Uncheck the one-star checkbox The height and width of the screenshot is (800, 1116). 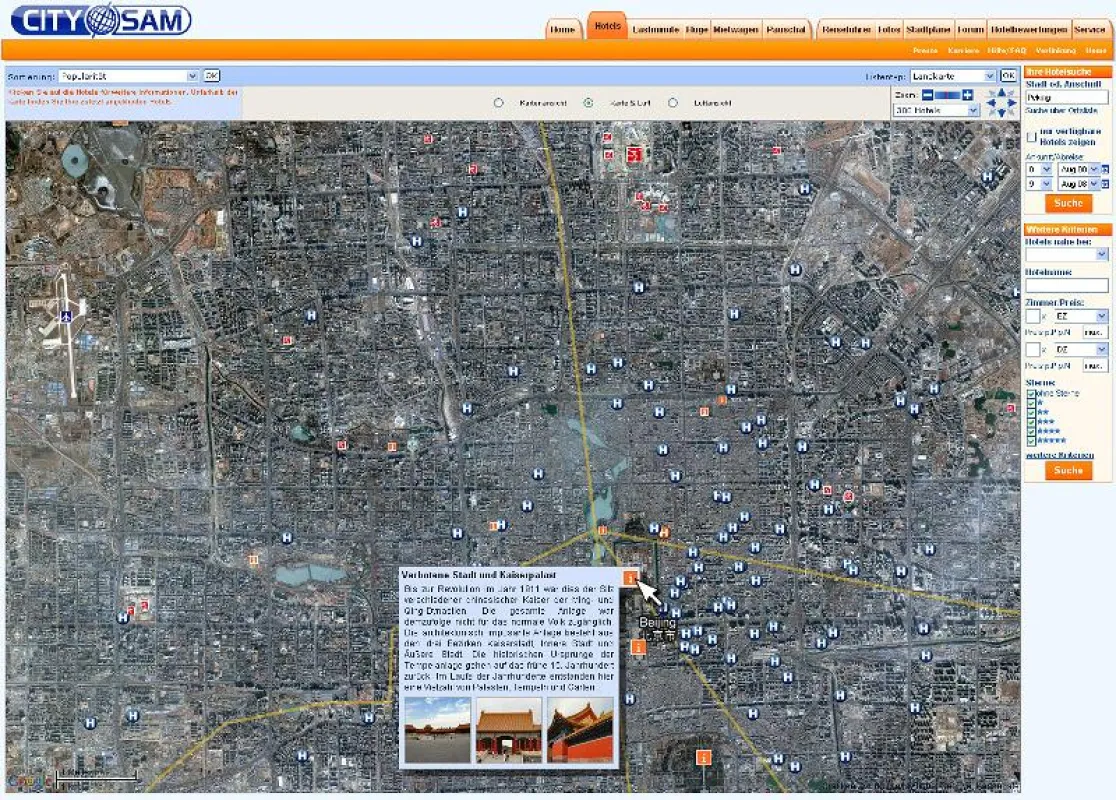[x=1031, y=403]
